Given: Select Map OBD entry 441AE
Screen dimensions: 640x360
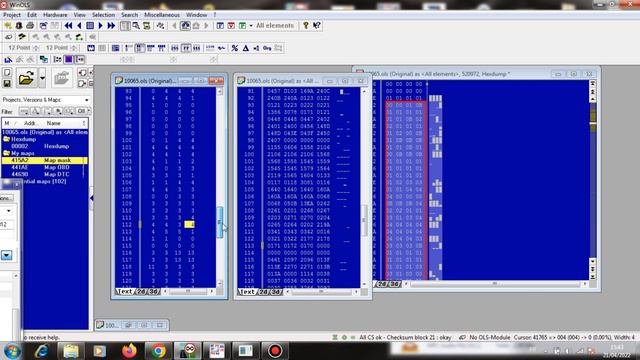Looking at the screenshot, I should coord(44,167).
